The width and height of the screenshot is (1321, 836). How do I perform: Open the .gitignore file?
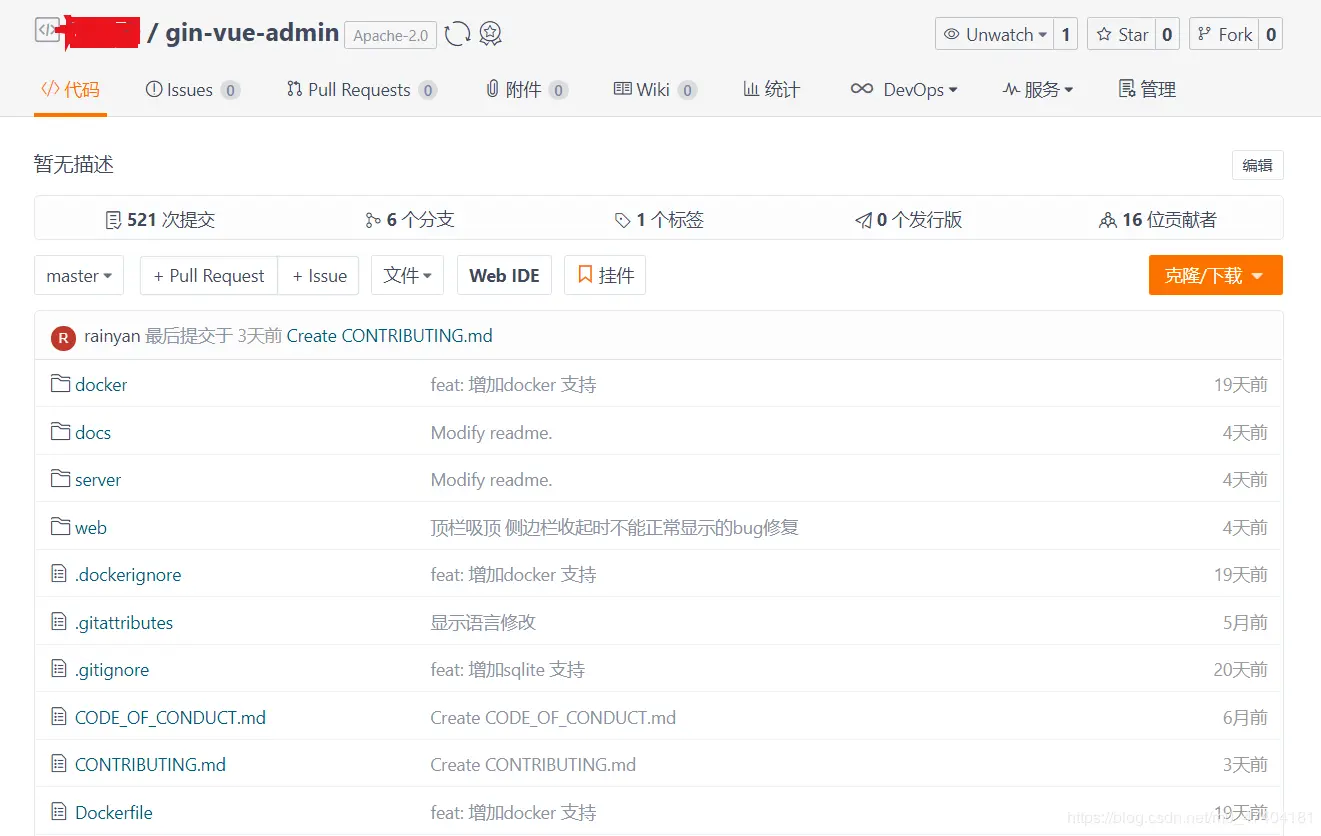pyautogui.click(x=112, y=670)
